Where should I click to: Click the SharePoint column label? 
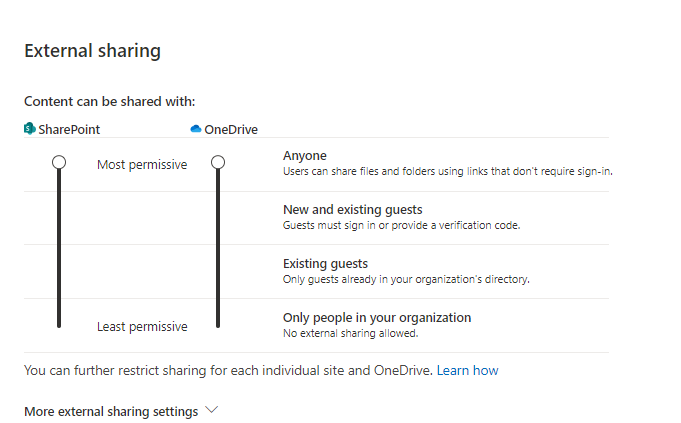tap(69, 129)
